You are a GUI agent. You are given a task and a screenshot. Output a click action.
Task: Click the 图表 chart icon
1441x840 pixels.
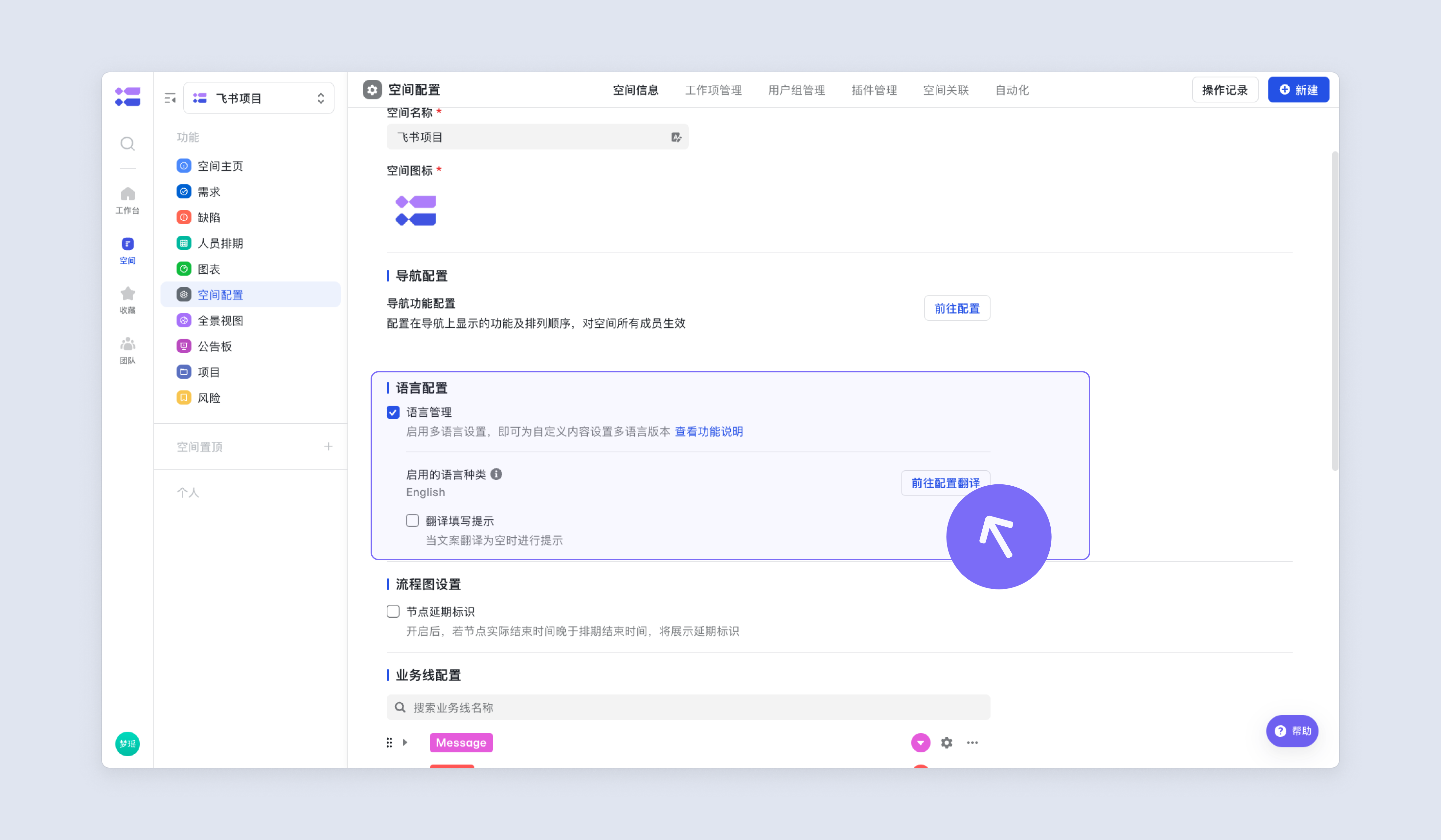[184, 269]
